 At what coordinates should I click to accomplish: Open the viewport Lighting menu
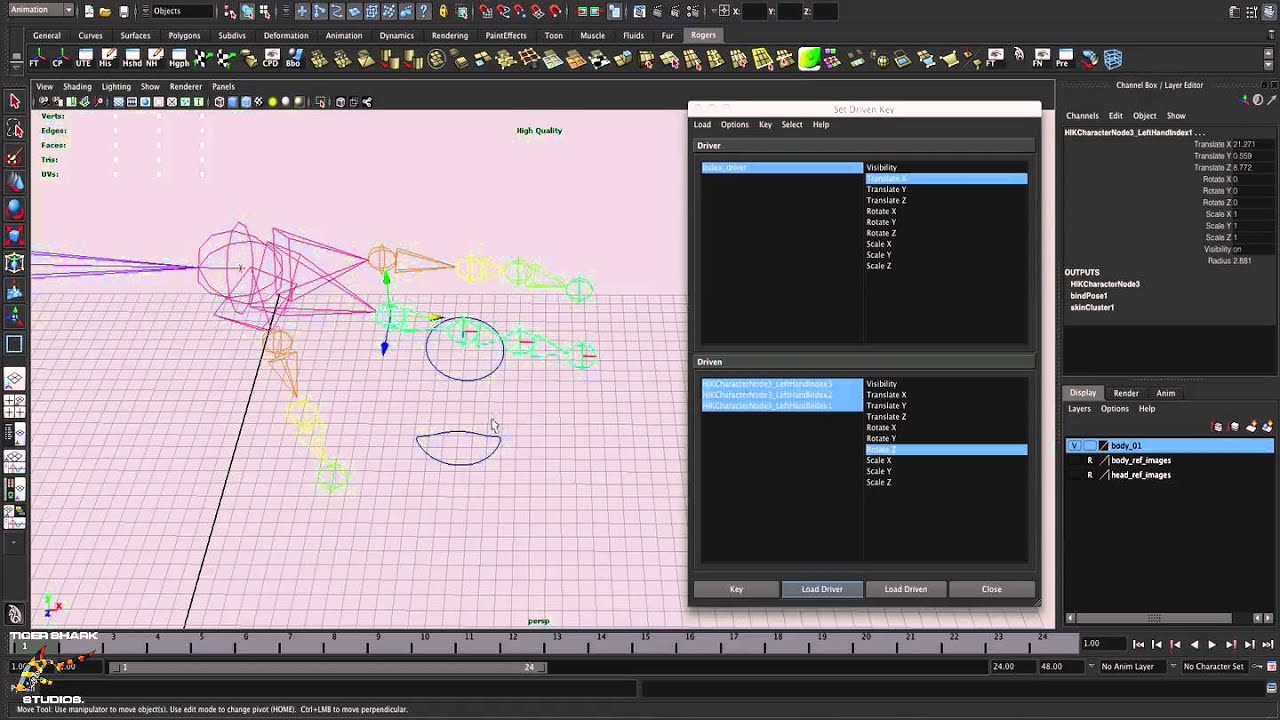pos(116,87)
